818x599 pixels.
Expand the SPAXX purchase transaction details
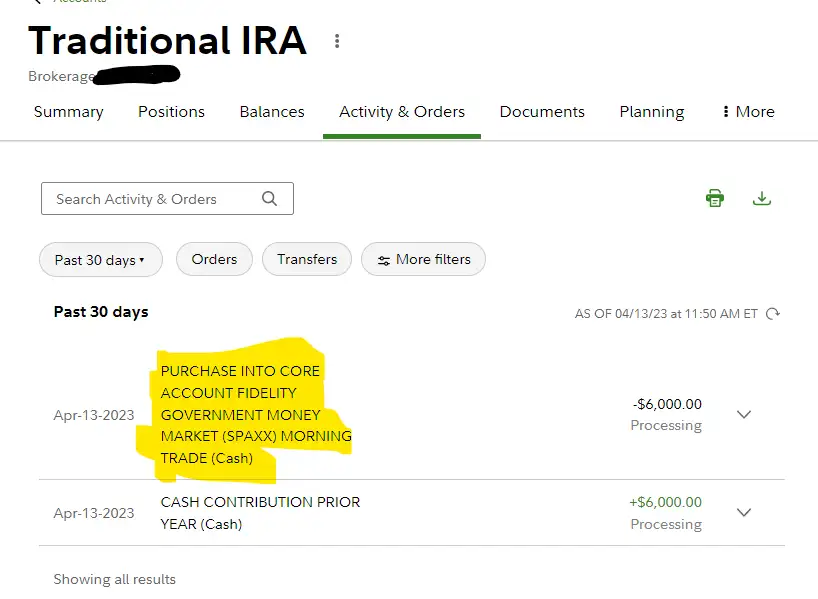pyautogui.click(x=744, y=414)
